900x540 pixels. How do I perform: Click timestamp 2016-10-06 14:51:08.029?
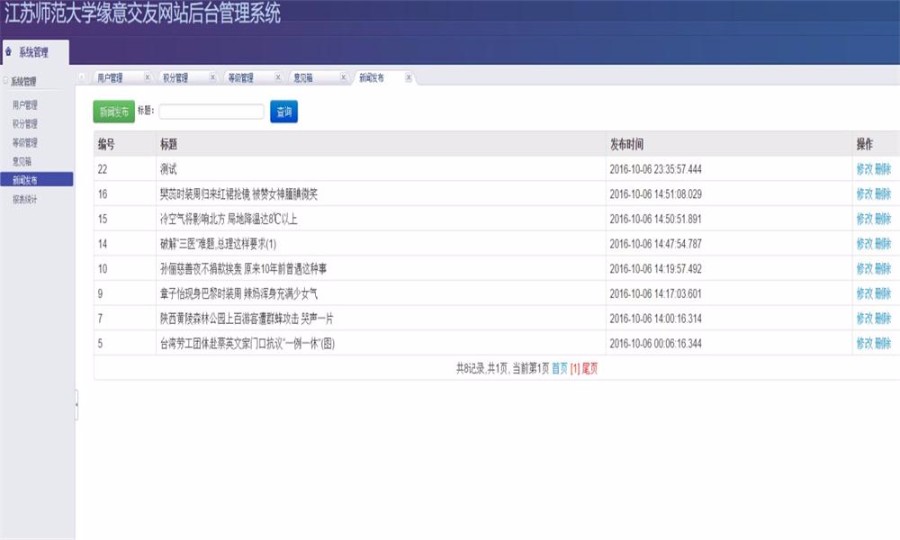pyautogui.click(x=655, y=194)
